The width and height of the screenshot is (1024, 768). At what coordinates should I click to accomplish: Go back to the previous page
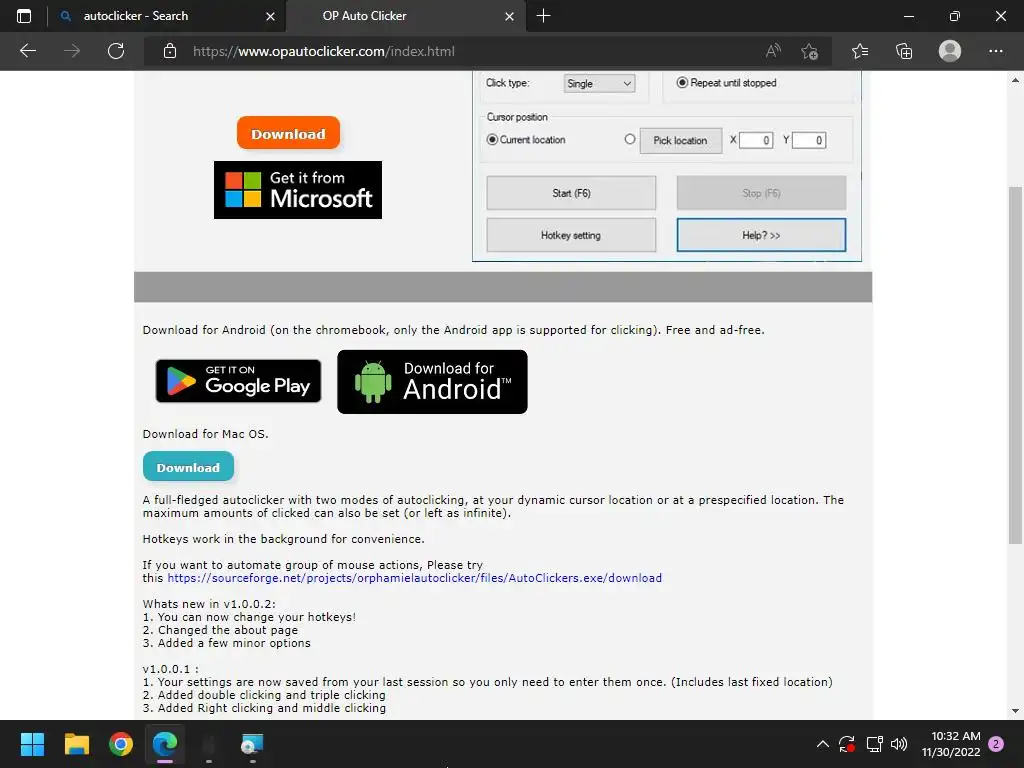(x=27, y=51)
